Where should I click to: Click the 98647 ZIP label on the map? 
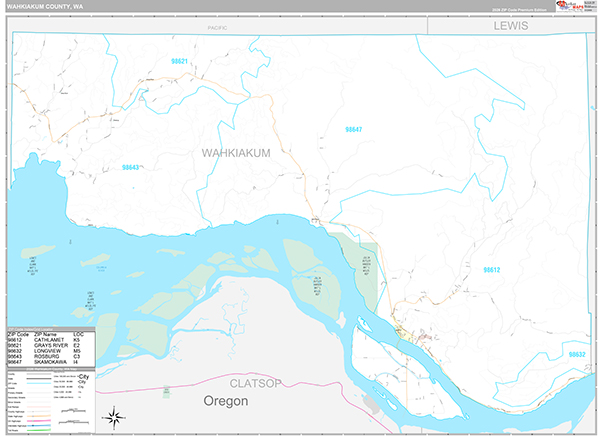click(x=354, y=129)
